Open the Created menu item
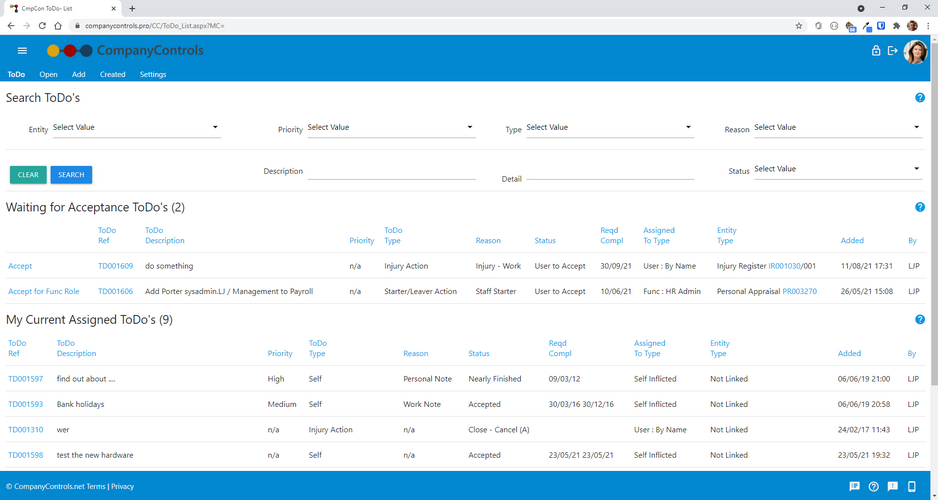938x500 pixels. tap(112, 75)
